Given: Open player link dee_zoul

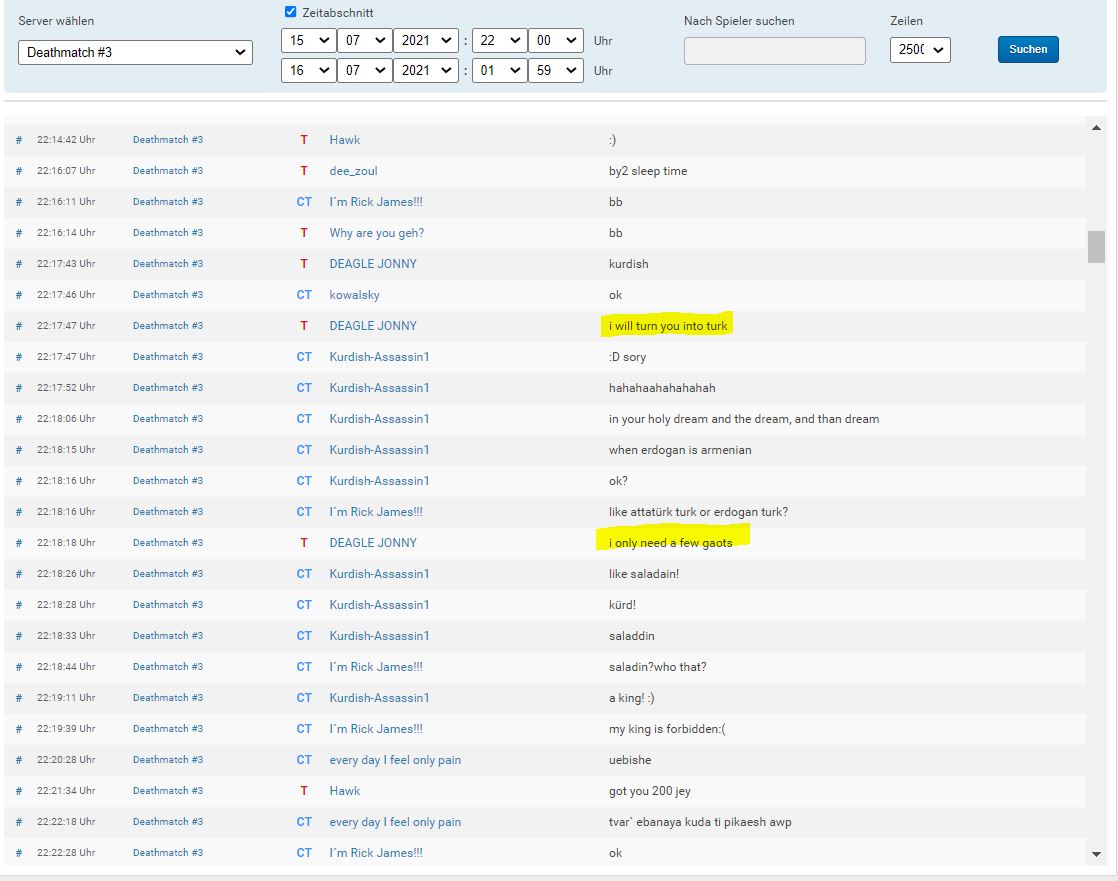Looking at the screenshot, I should pos(353,171).
